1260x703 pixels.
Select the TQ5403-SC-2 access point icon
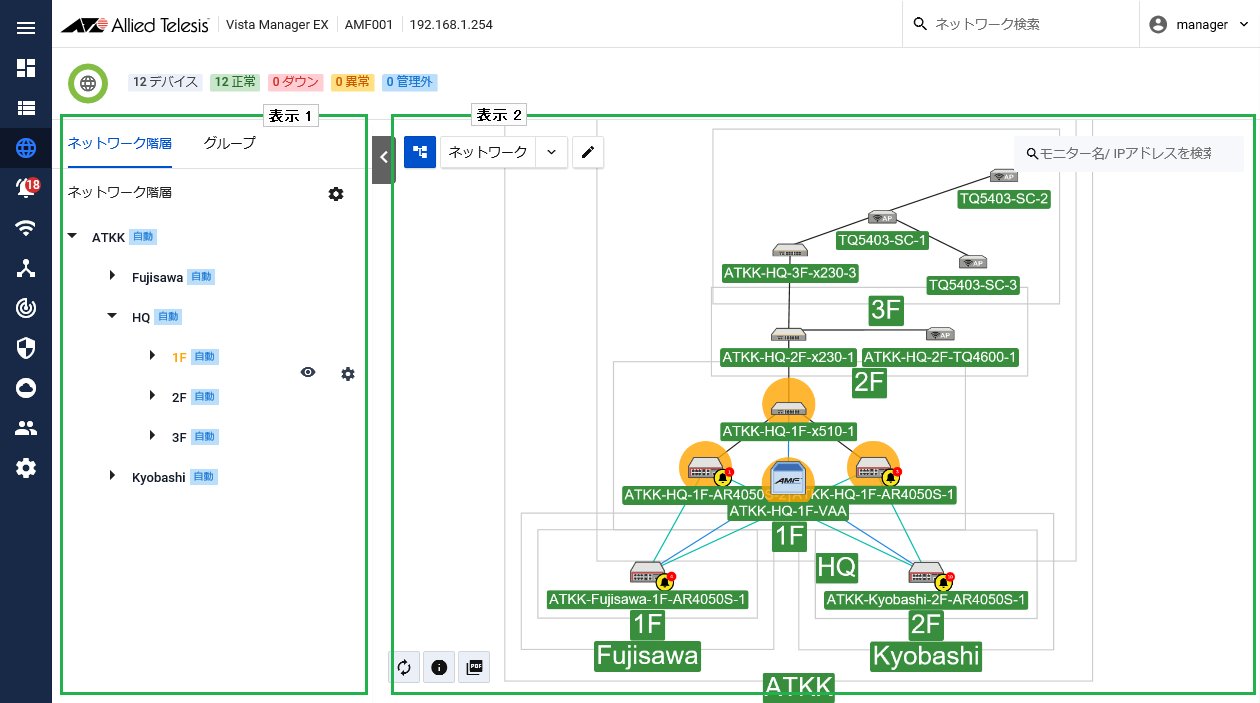coord(1004,176)
